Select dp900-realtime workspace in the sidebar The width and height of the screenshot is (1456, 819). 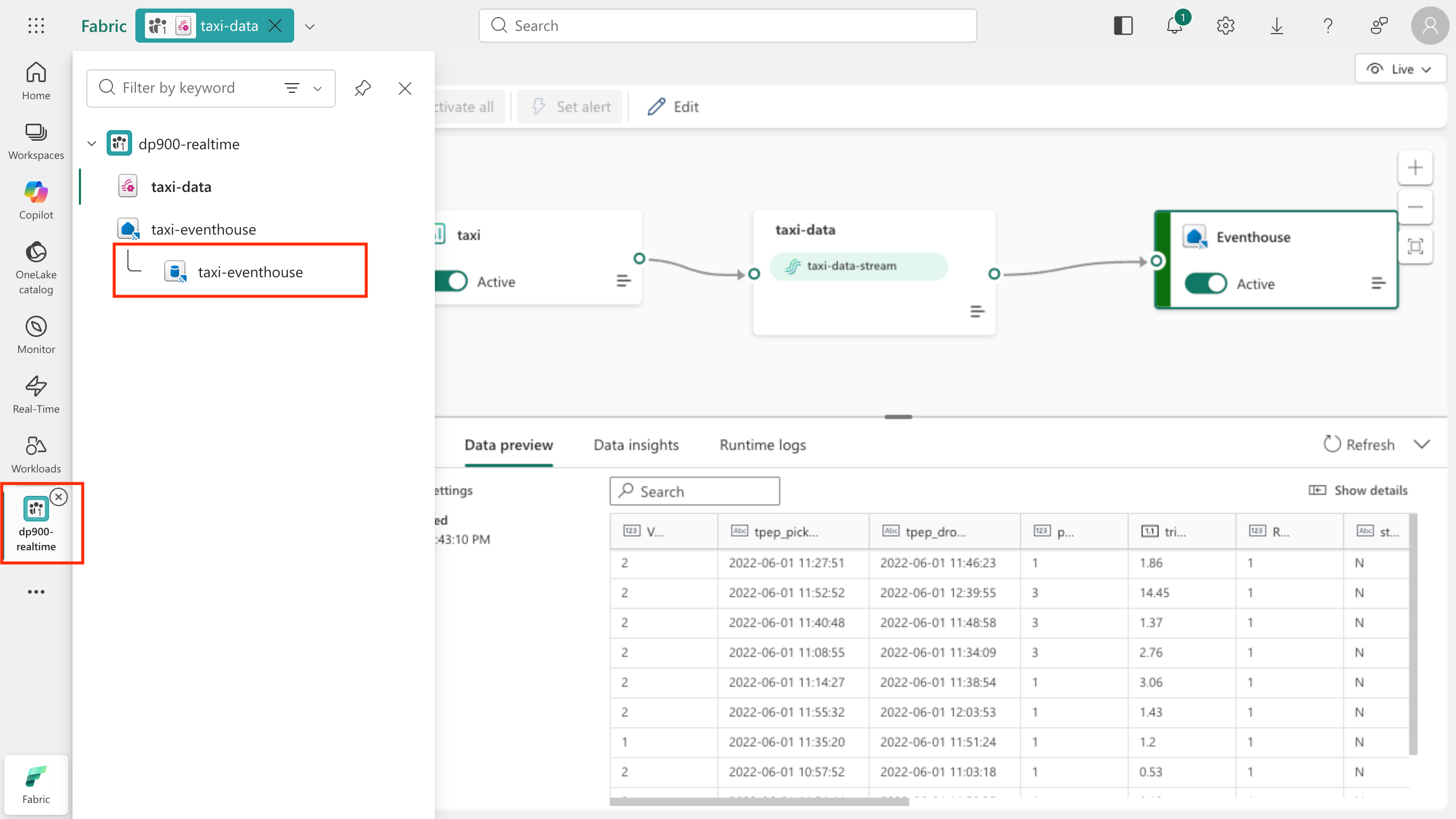36,524
